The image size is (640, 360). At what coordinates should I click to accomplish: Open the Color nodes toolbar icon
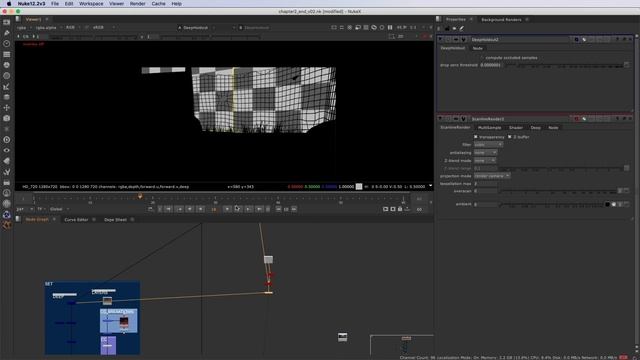[7, 65]
